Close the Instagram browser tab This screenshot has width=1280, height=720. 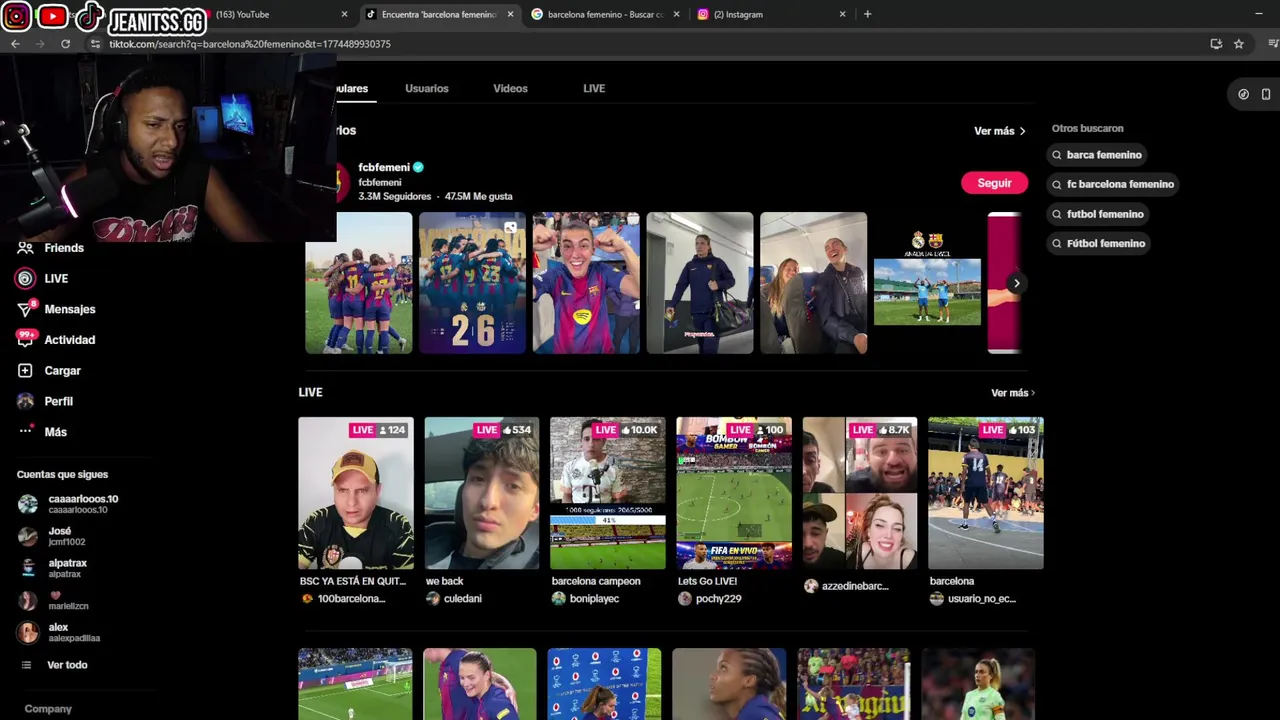click(842, 14)
